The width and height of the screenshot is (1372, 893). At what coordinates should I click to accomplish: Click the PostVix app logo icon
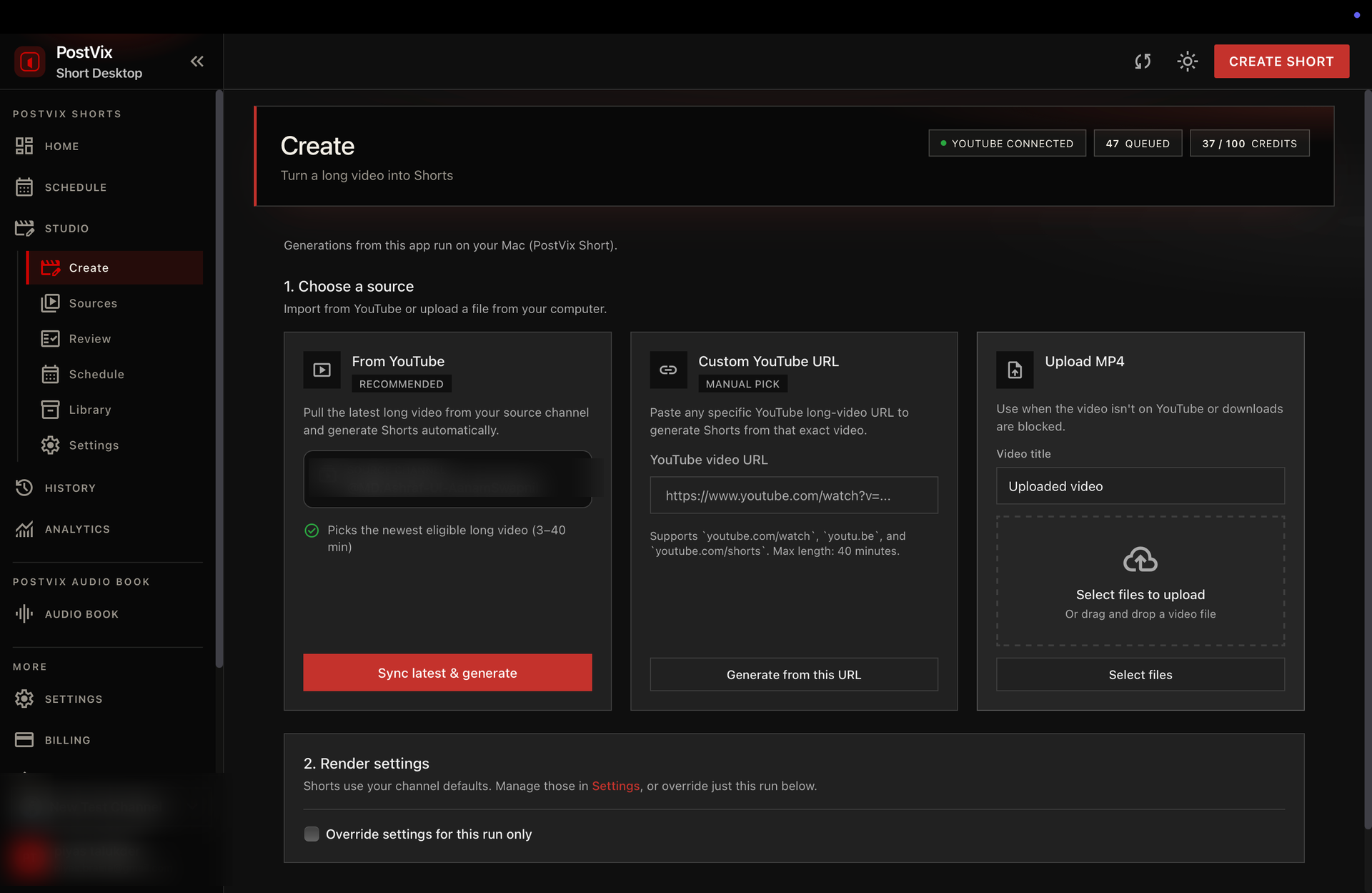(x=29, y=61)
